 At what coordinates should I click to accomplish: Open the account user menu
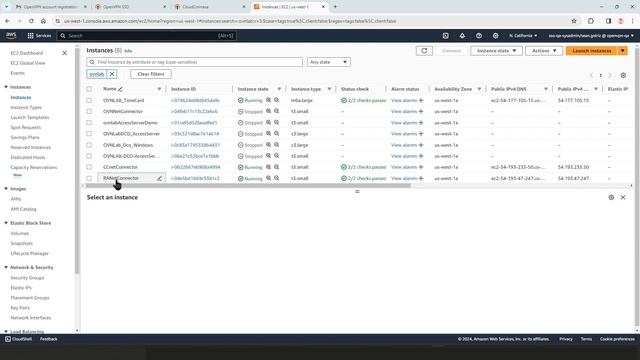(591, 36)
